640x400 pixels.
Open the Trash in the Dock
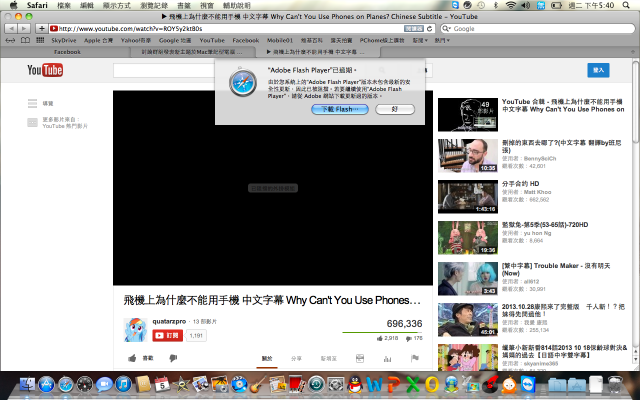coord(615,384)
